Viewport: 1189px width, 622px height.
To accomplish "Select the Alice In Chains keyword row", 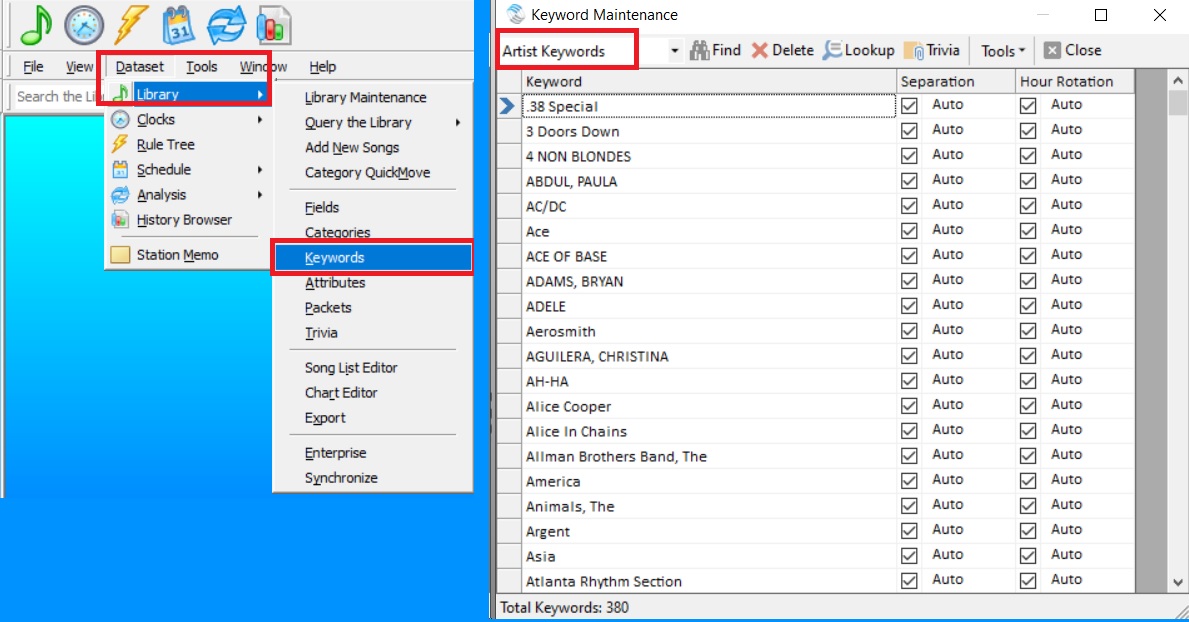I will point(708,432).
